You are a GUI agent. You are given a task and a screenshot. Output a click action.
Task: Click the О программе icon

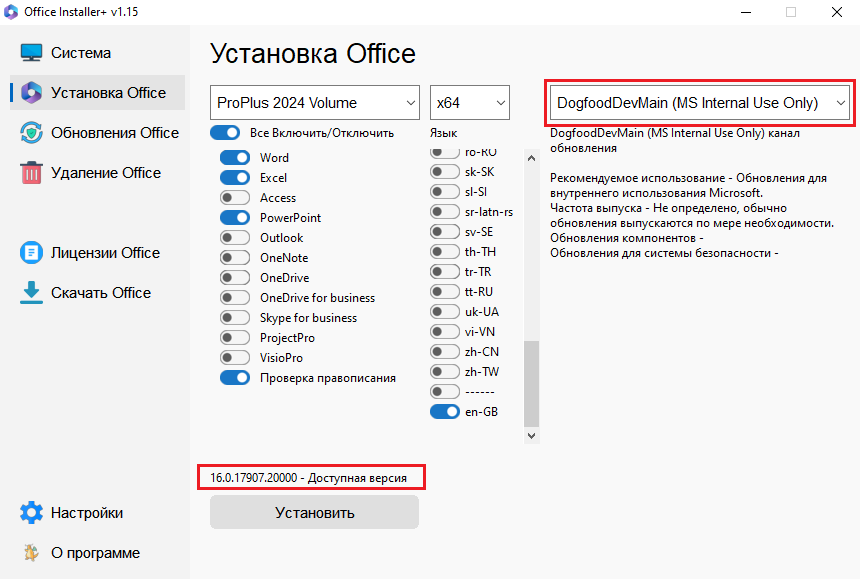click(x=31, y=553)
